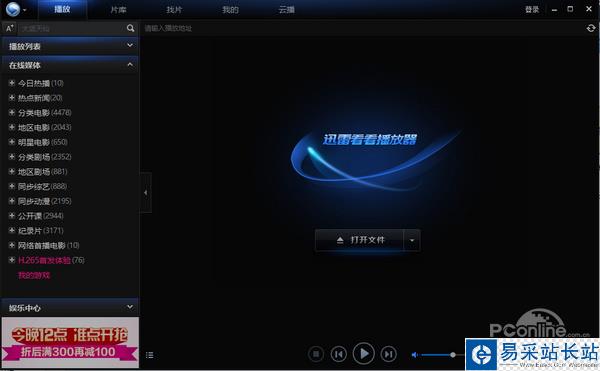Expand the 娱乐中心 section chevron

pos(130,307)
